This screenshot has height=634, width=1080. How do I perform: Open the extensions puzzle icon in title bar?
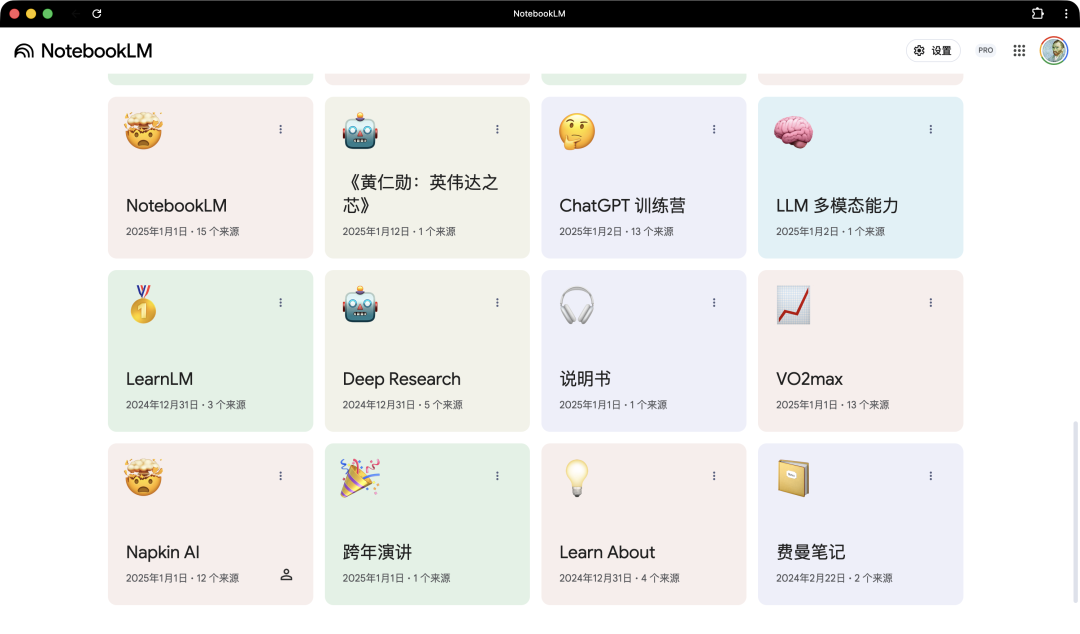(1038, 14)
